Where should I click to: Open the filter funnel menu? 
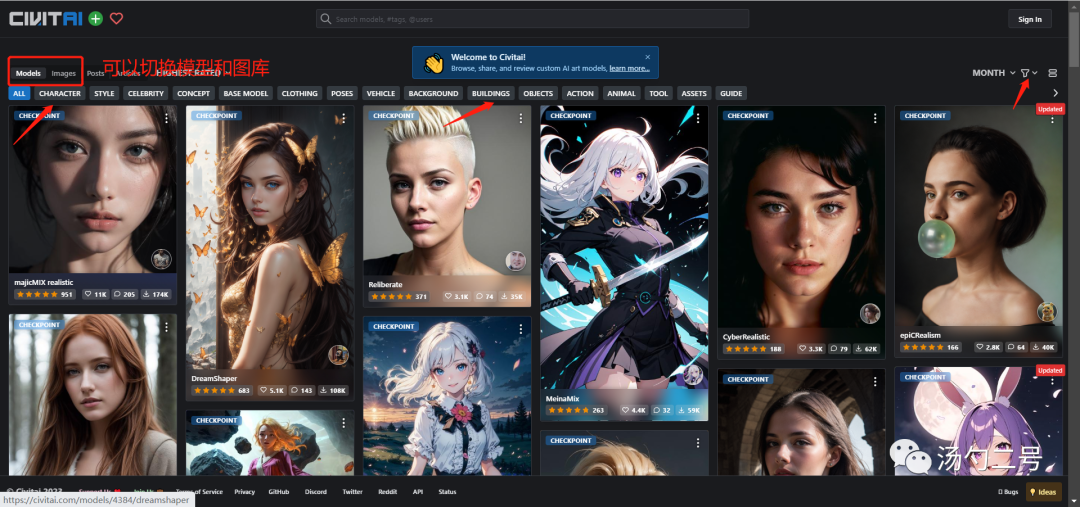point(1026,73)
